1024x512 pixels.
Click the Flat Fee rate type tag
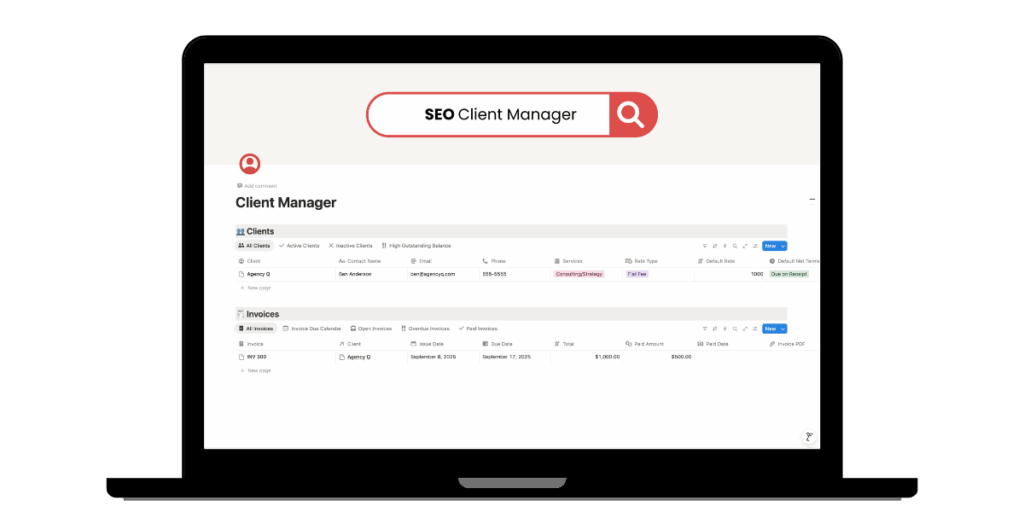click(637, 274)
